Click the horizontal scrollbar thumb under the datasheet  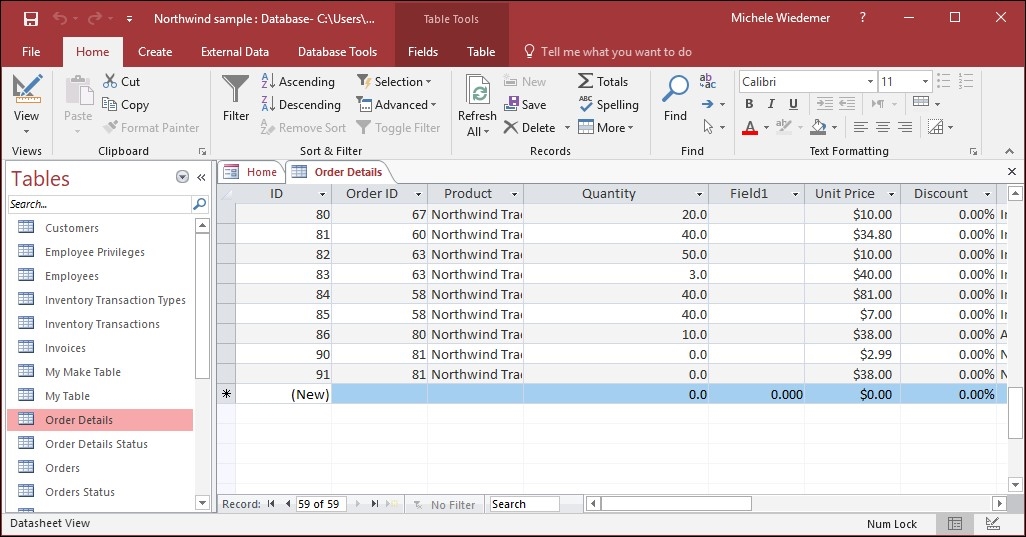tap(676, 504)
